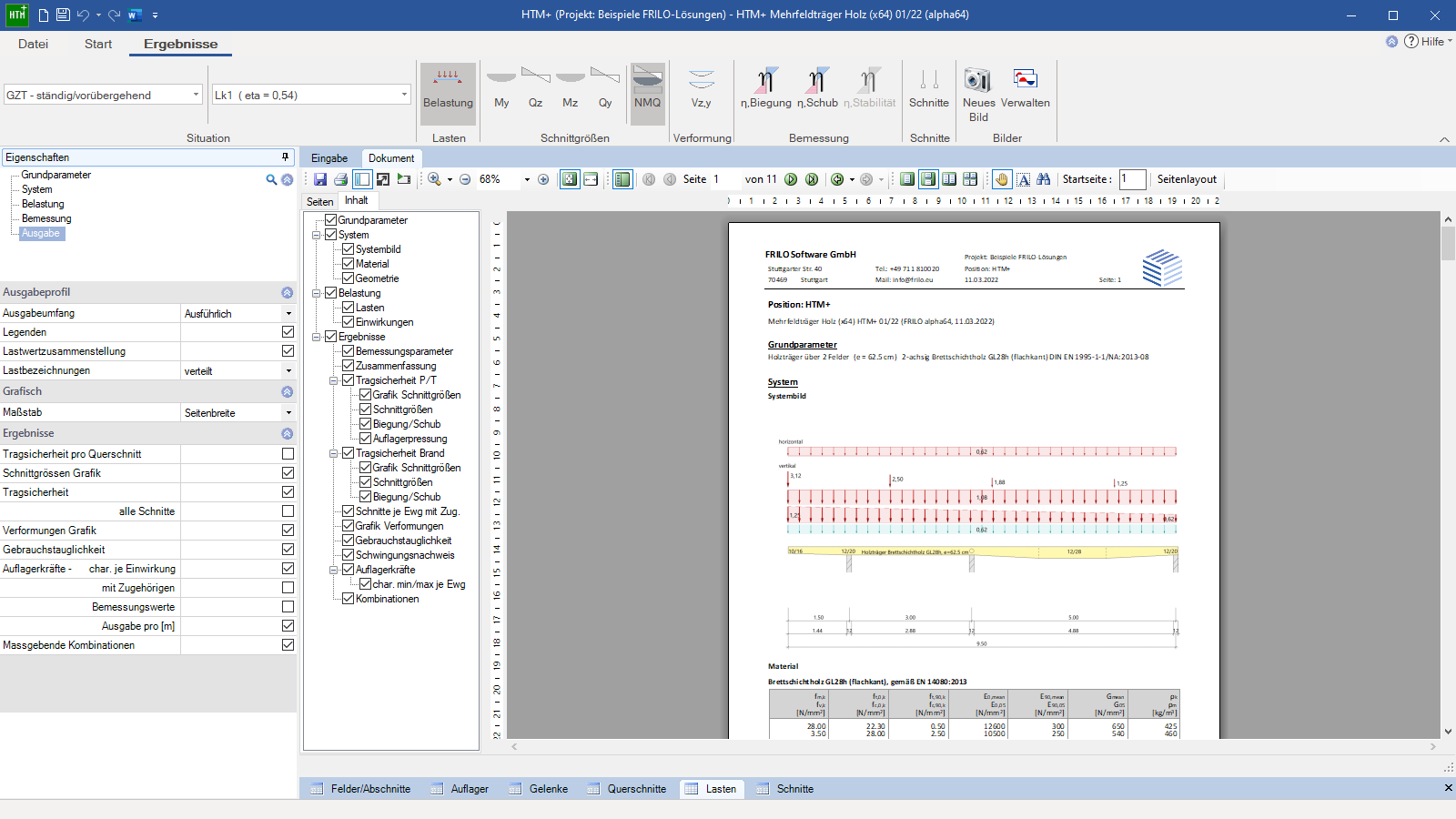Image resolution: width=1456 pixels, height=819 pixels.
Task: Collapse the Grafisch section
Action: (x=287, y=392)
